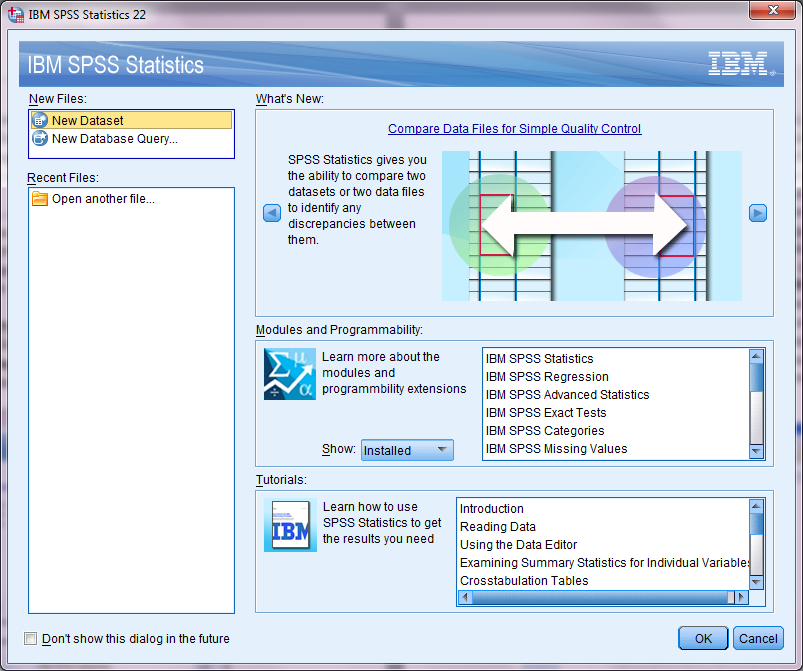Select IBM SPSS Missing Values module
Image resolution: width=803 pixels, height=671 pixels.
[556, 448]
